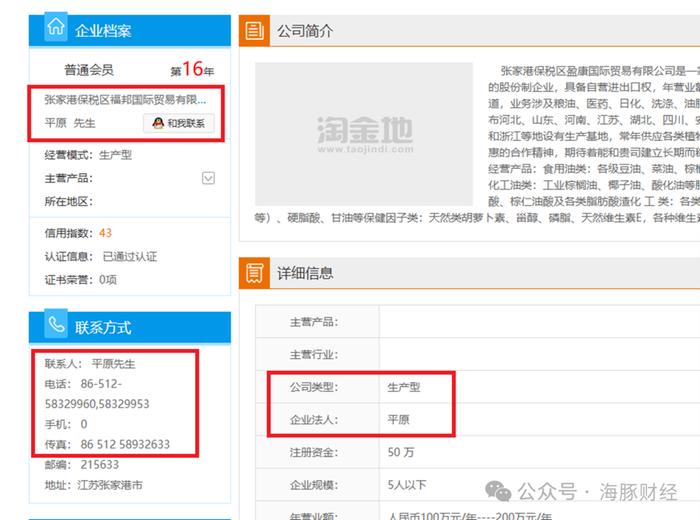
Task: Expand the 主营产品 dropdown arrow
Action: 208,178
